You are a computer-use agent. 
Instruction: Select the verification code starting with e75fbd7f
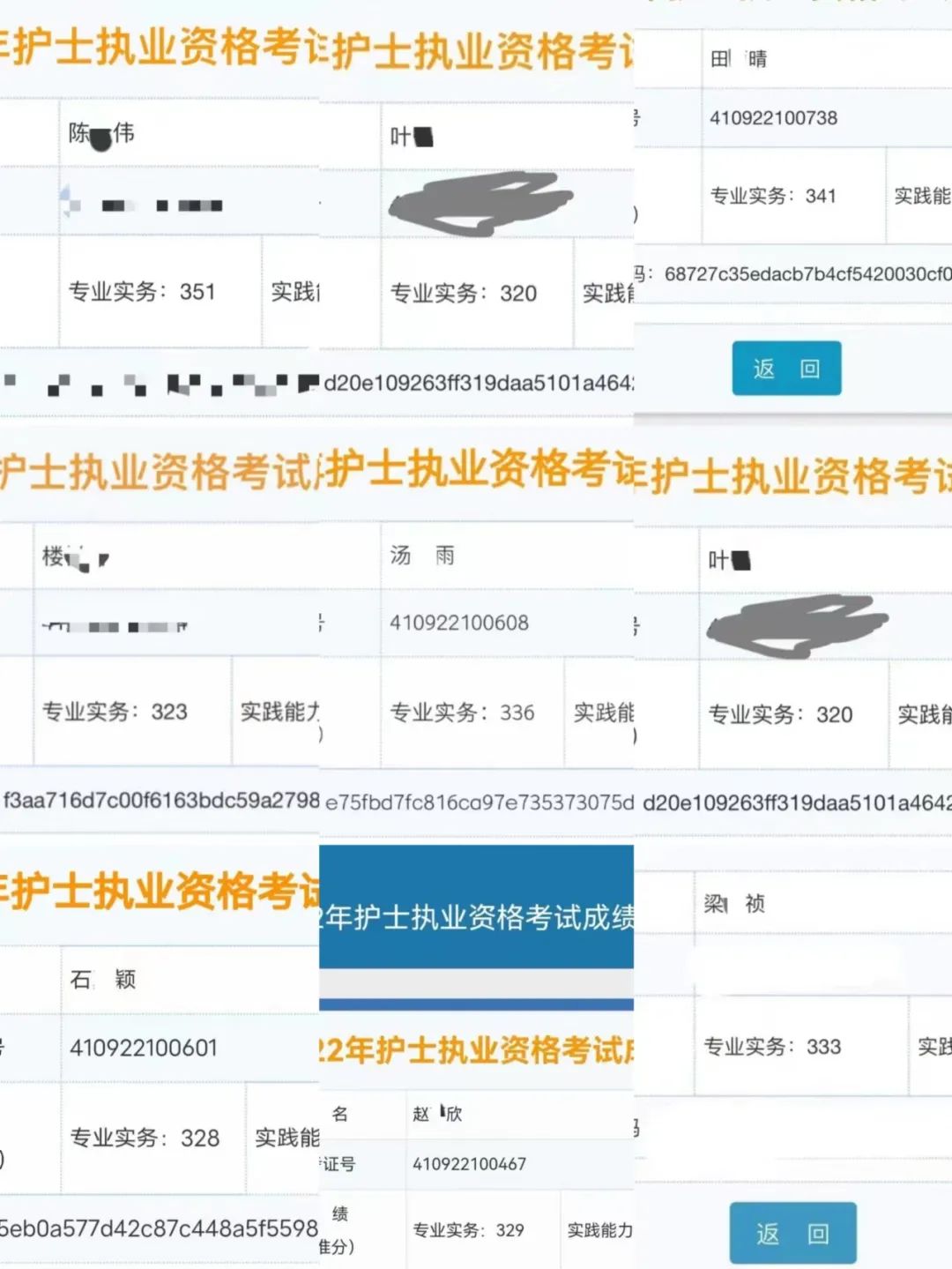point(479,802)
